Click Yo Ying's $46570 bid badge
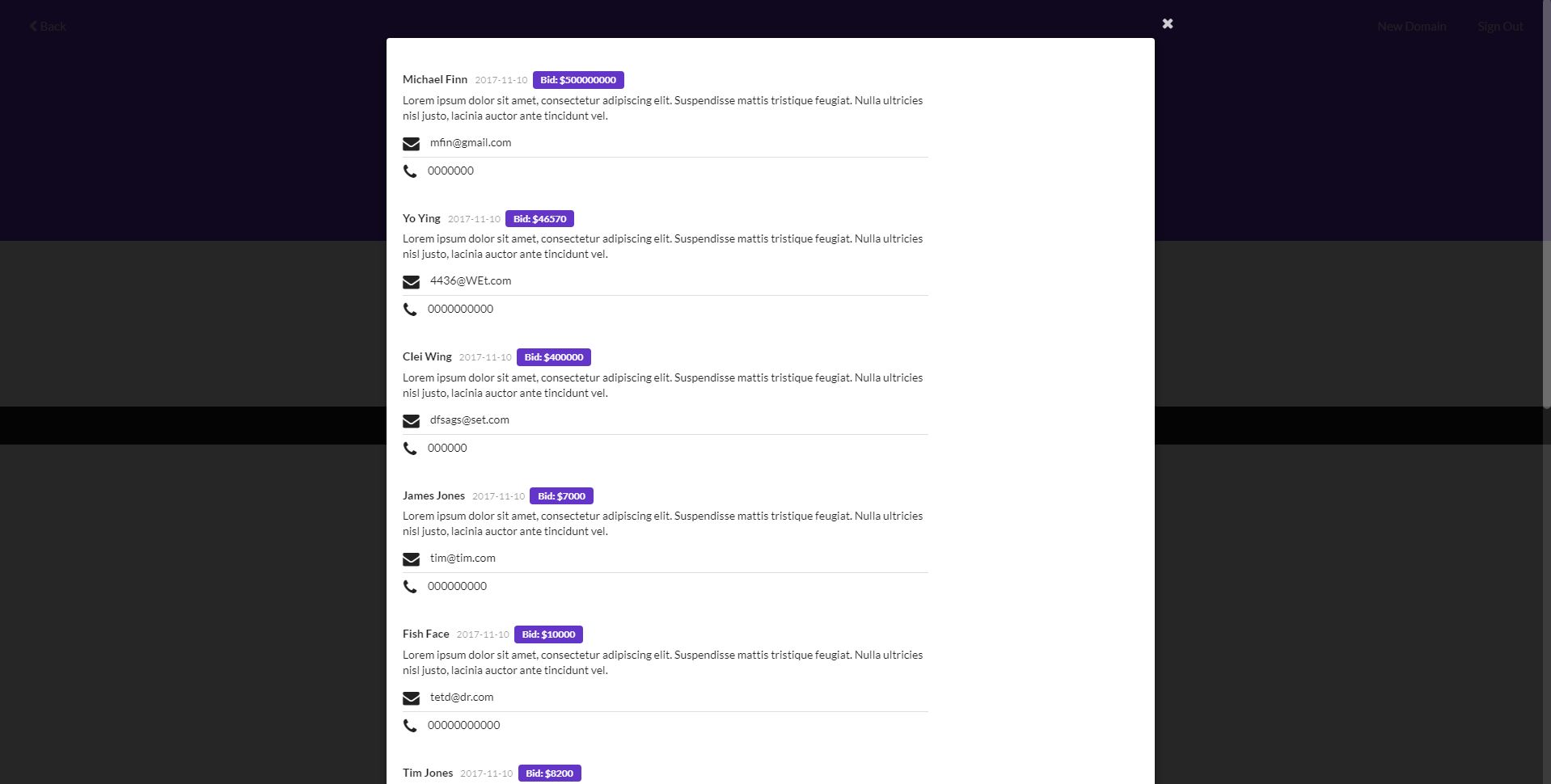The height and width of the screenshot is (784, 1551). (539, 219)
